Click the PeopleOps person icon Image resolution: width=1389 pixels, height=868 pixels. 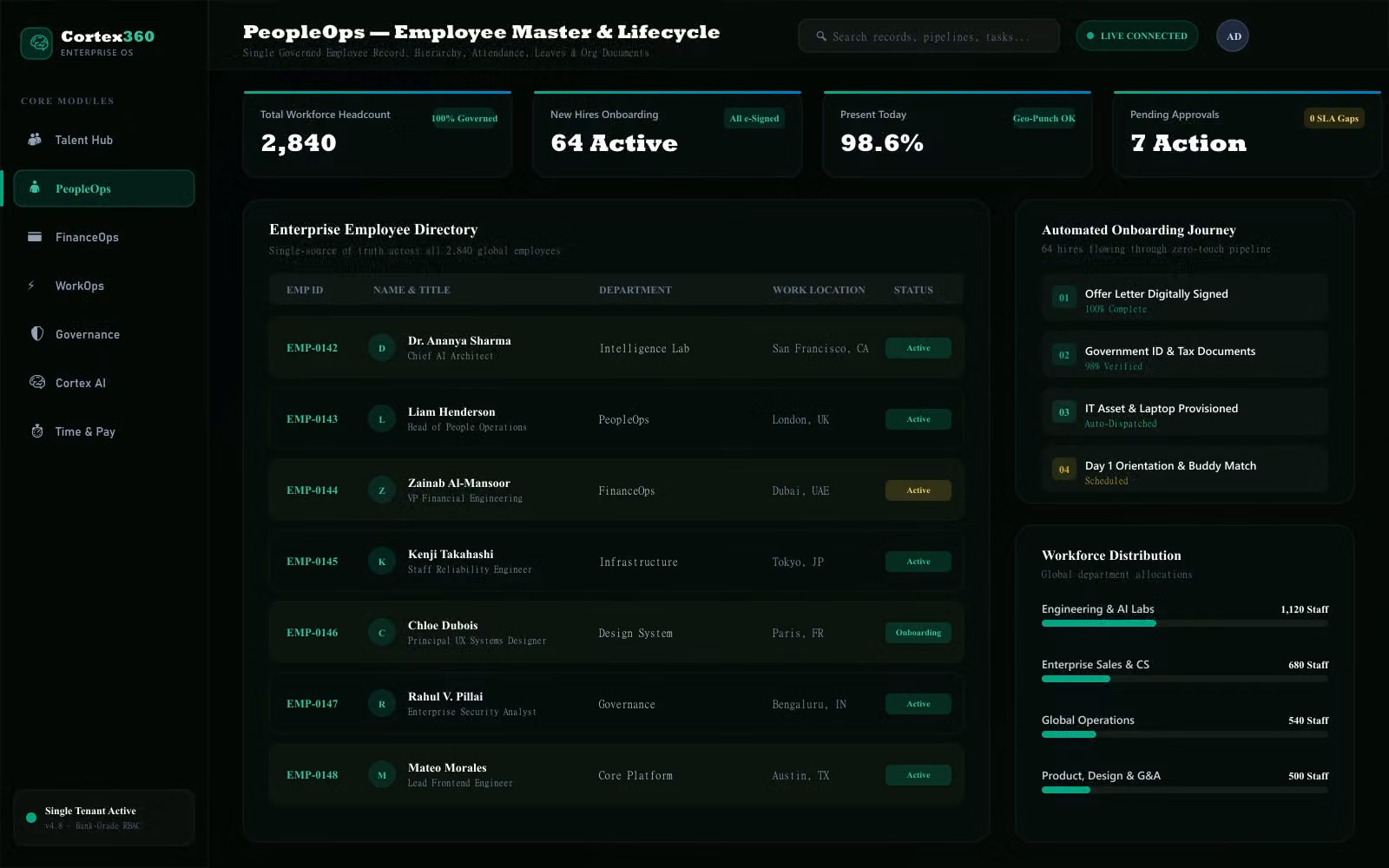(x=35, y=187)
